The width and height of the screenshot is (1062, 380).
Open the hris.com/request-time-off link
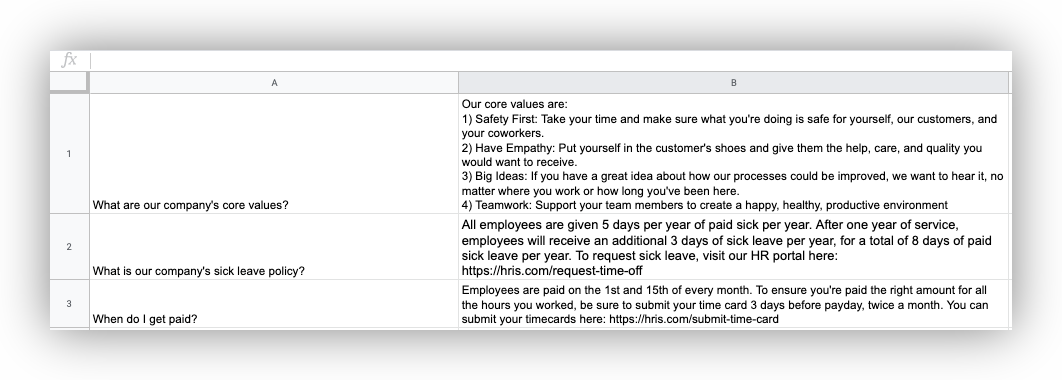(x=552, y=271)
